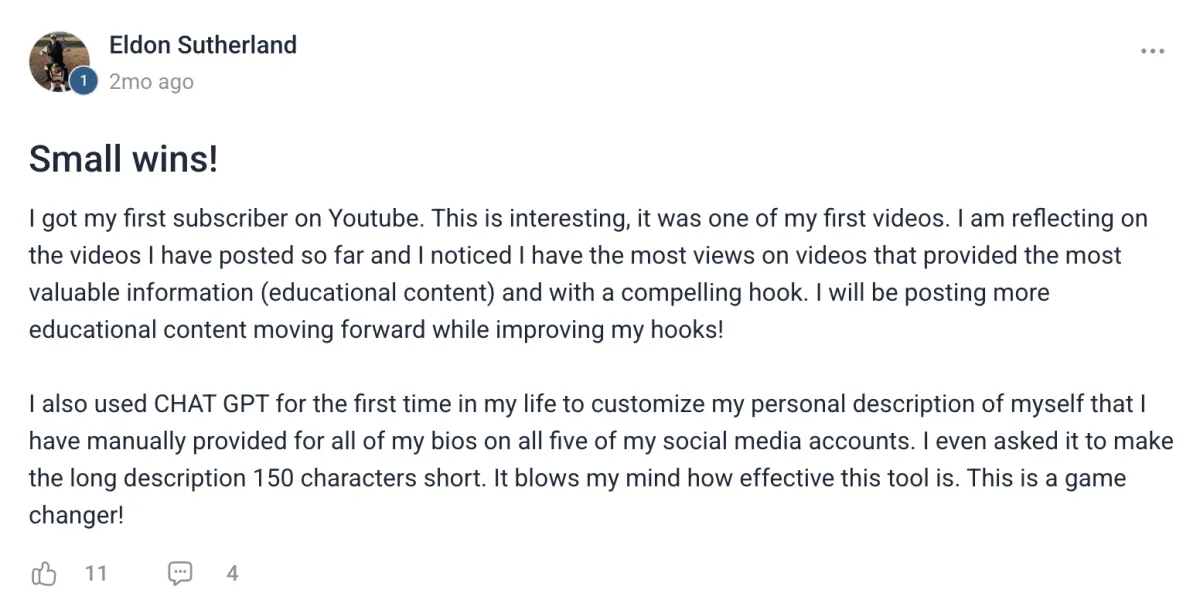Screen dimensions: 1200x600
Task: Like the post with thumbs-up icon
Action: point(44,574)
